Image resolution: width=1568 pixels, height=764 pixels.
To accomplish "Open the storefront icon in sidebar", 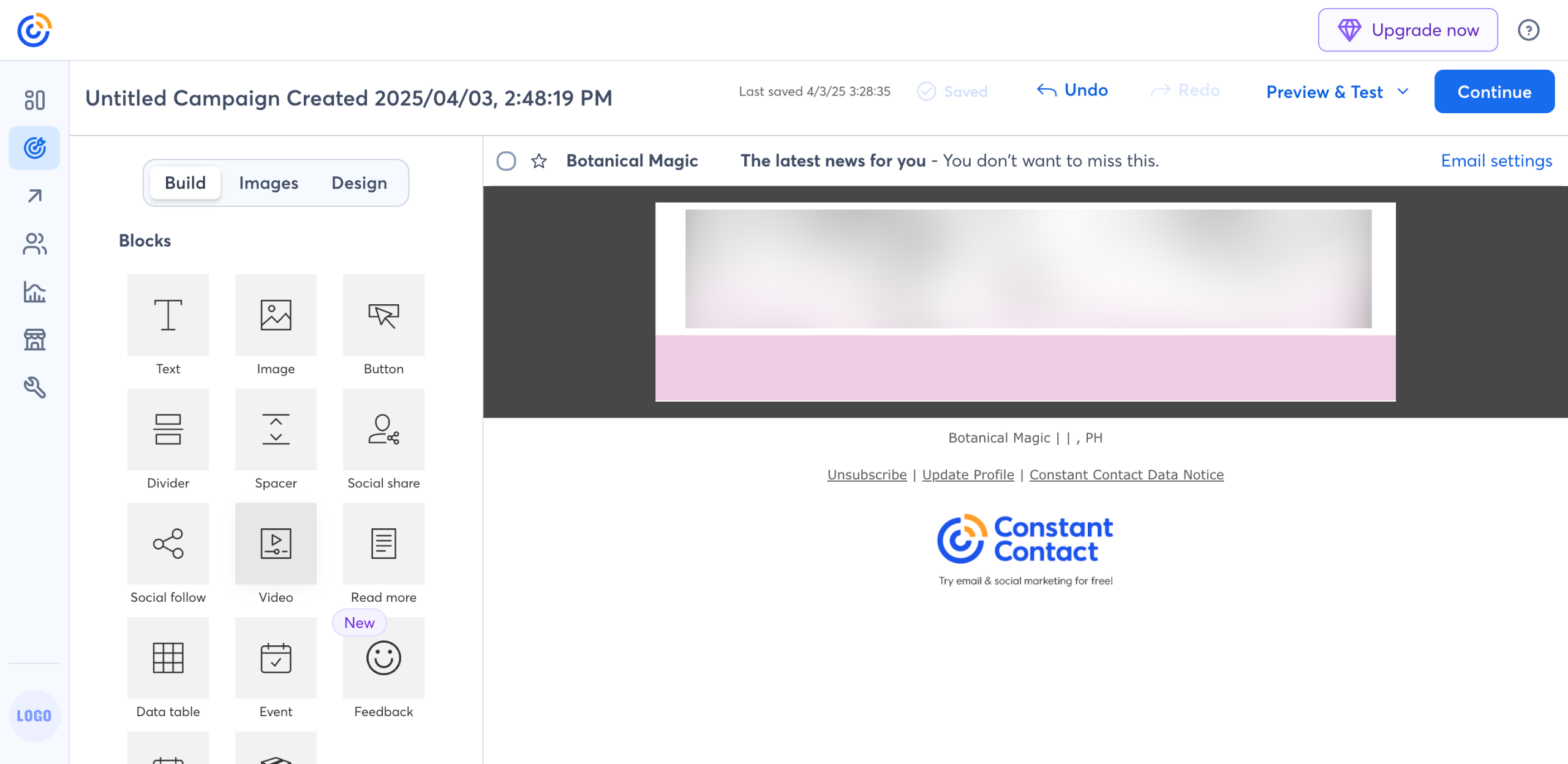I will tap(34, 339).
